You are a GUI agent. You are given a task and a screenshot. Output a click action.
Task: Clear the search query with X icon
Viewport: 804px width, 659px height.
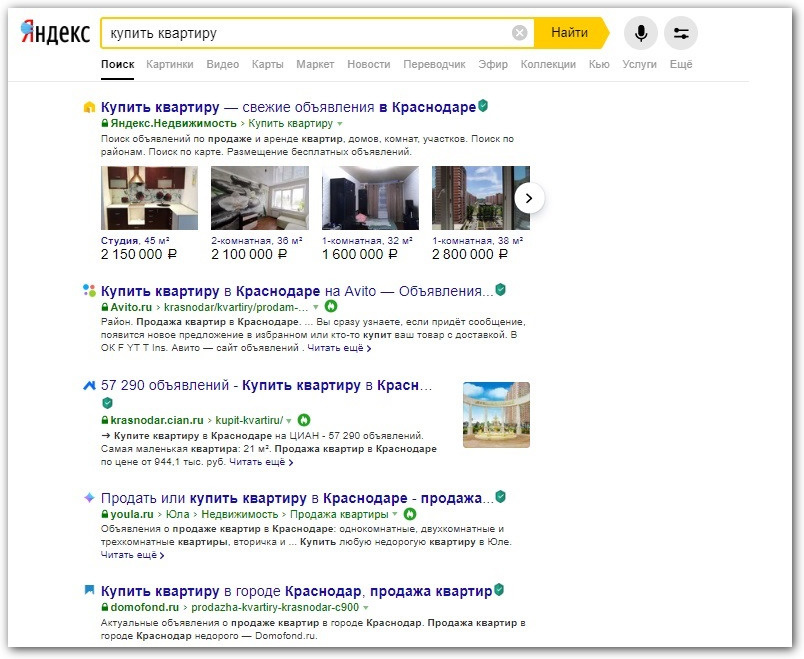tap(519, 33)
